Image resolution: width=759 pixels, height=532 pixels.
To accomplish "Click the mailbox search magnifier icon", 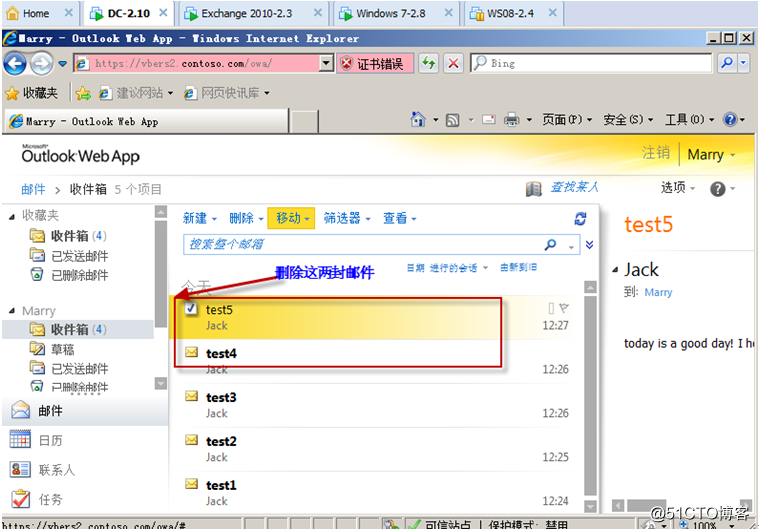I will (x=550, y=244).
